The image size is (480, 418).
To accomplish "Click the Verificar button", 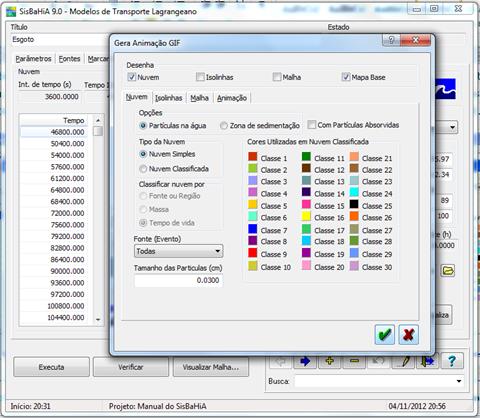I will [x=131, y=367].
